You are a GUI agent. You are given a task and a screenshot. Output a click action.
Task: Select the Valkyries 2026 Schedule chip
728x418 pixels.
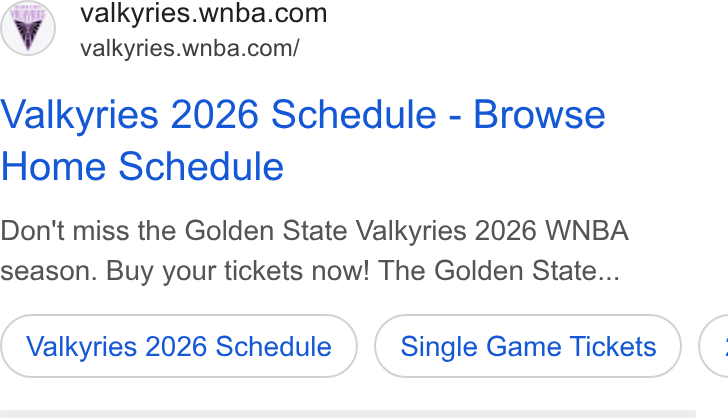point(179,346)
